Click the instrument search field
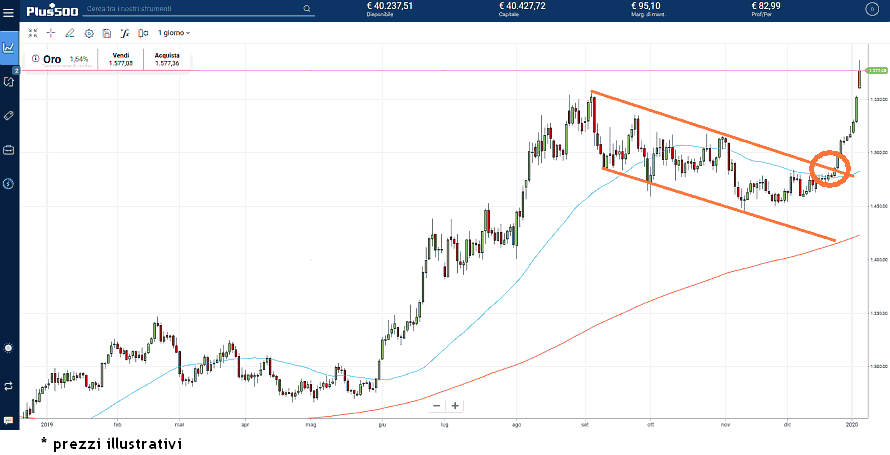 (x=190, y=8)
